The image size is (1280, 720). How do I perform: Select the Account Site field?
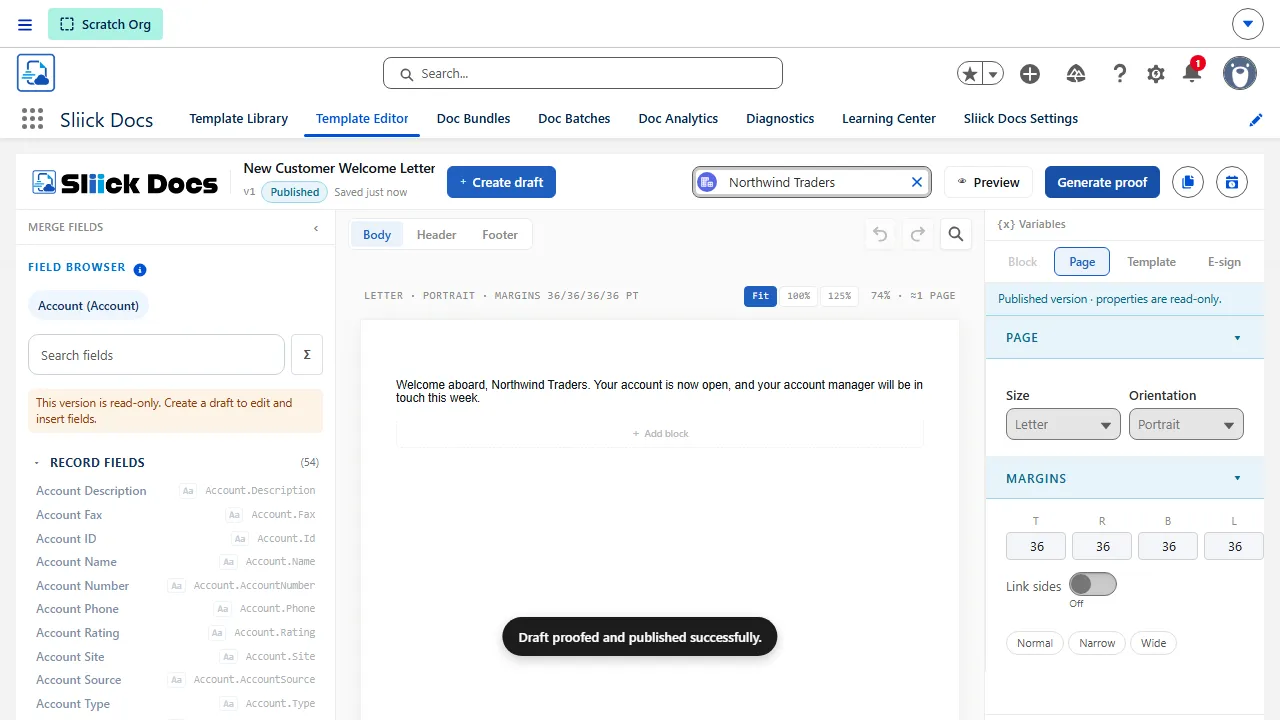click(x=176, y=657)
